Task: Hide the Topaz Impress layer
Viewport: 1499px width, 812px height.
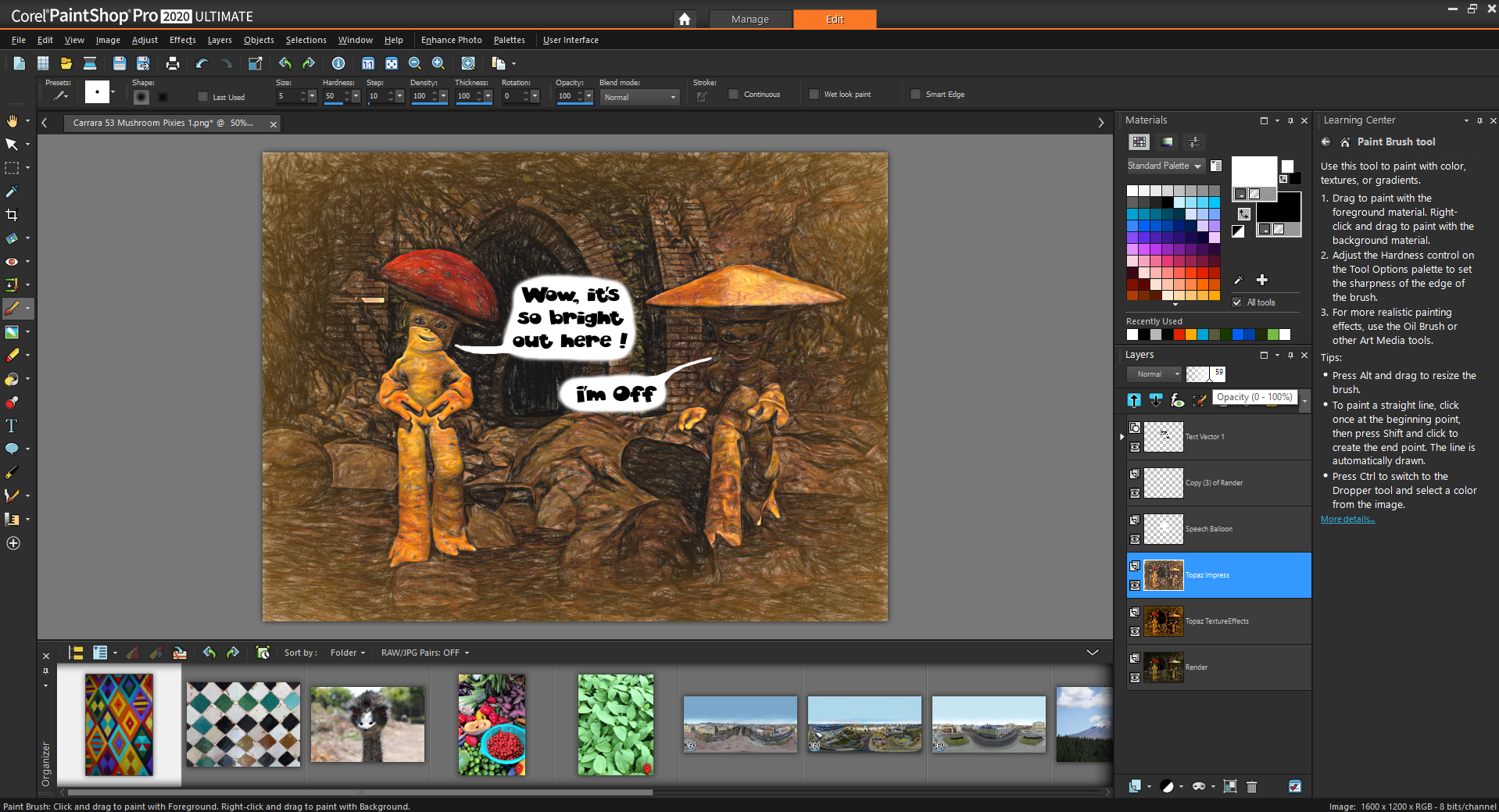Action: click(1135, 585)
